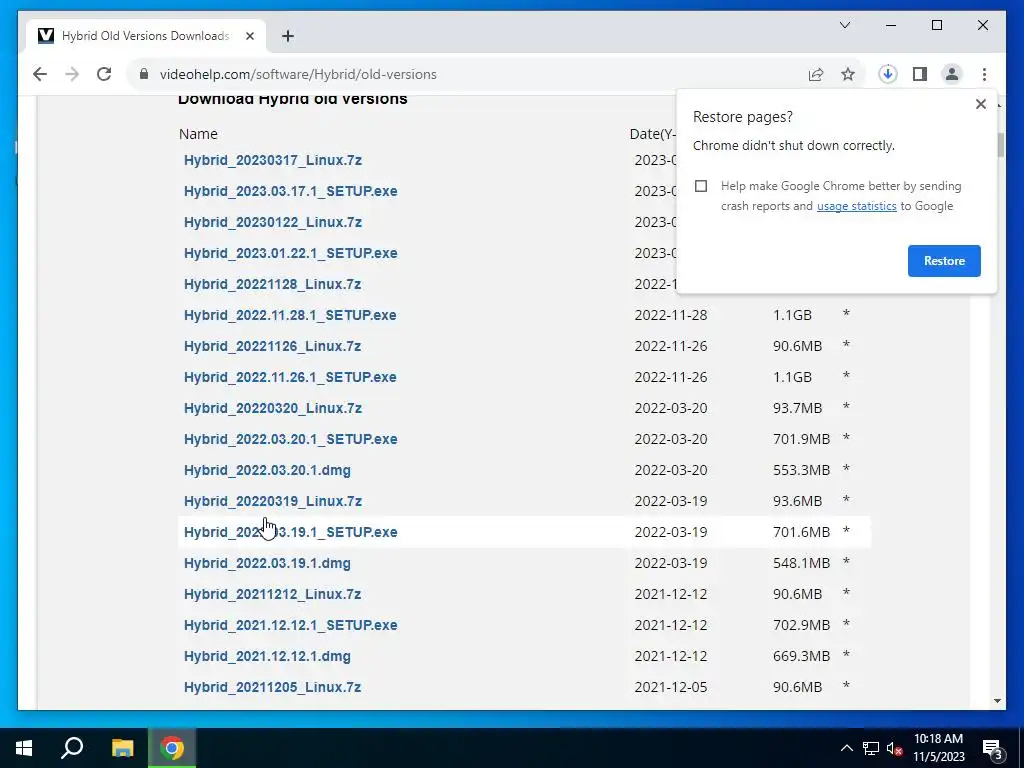The height and width of the screenshot is (768, 1024).
Task: Download Hybrid_20221128_Linux.7z
Action: pos(272,284)
